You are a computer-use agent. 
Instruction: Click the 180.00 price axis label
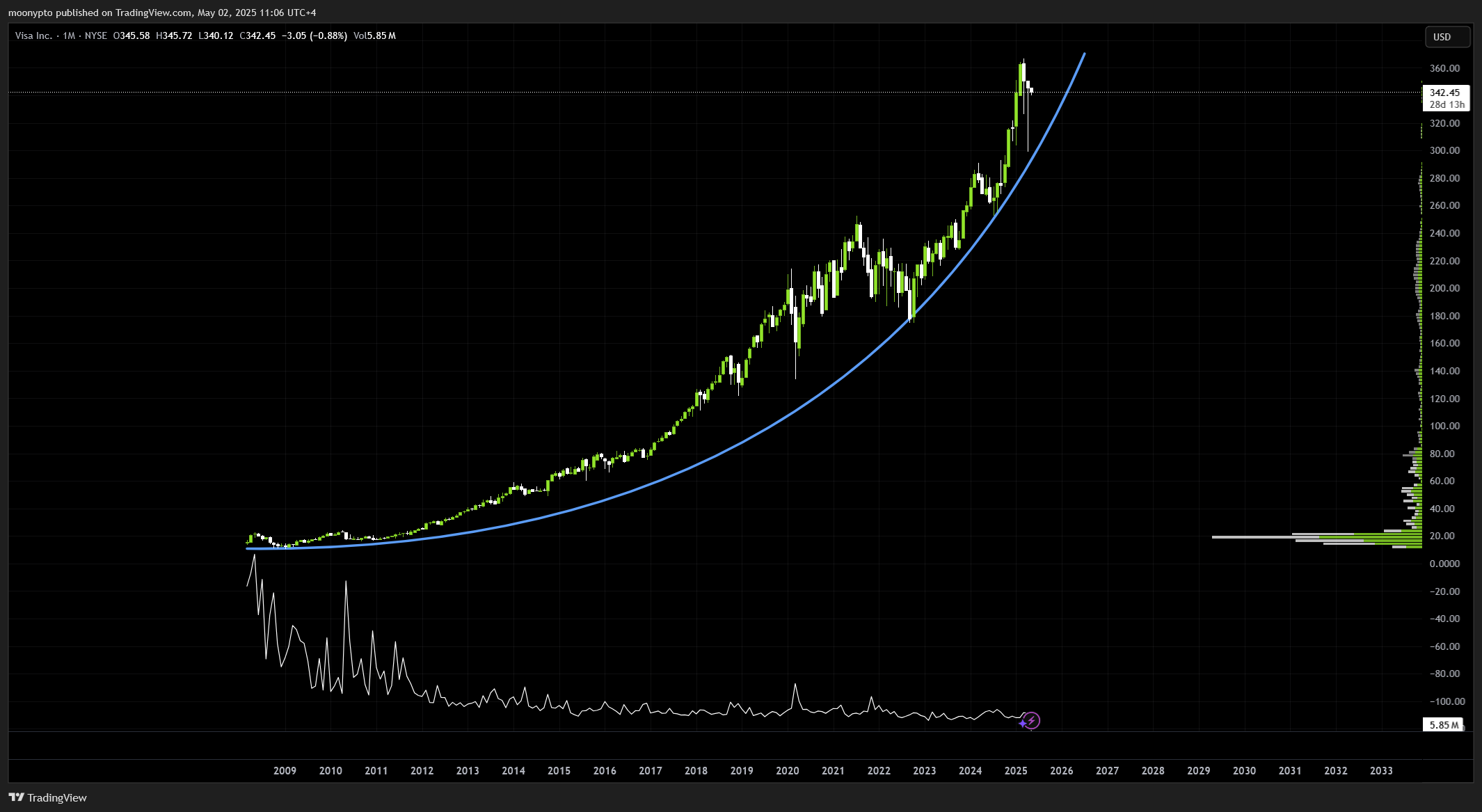click(1444, 316)
